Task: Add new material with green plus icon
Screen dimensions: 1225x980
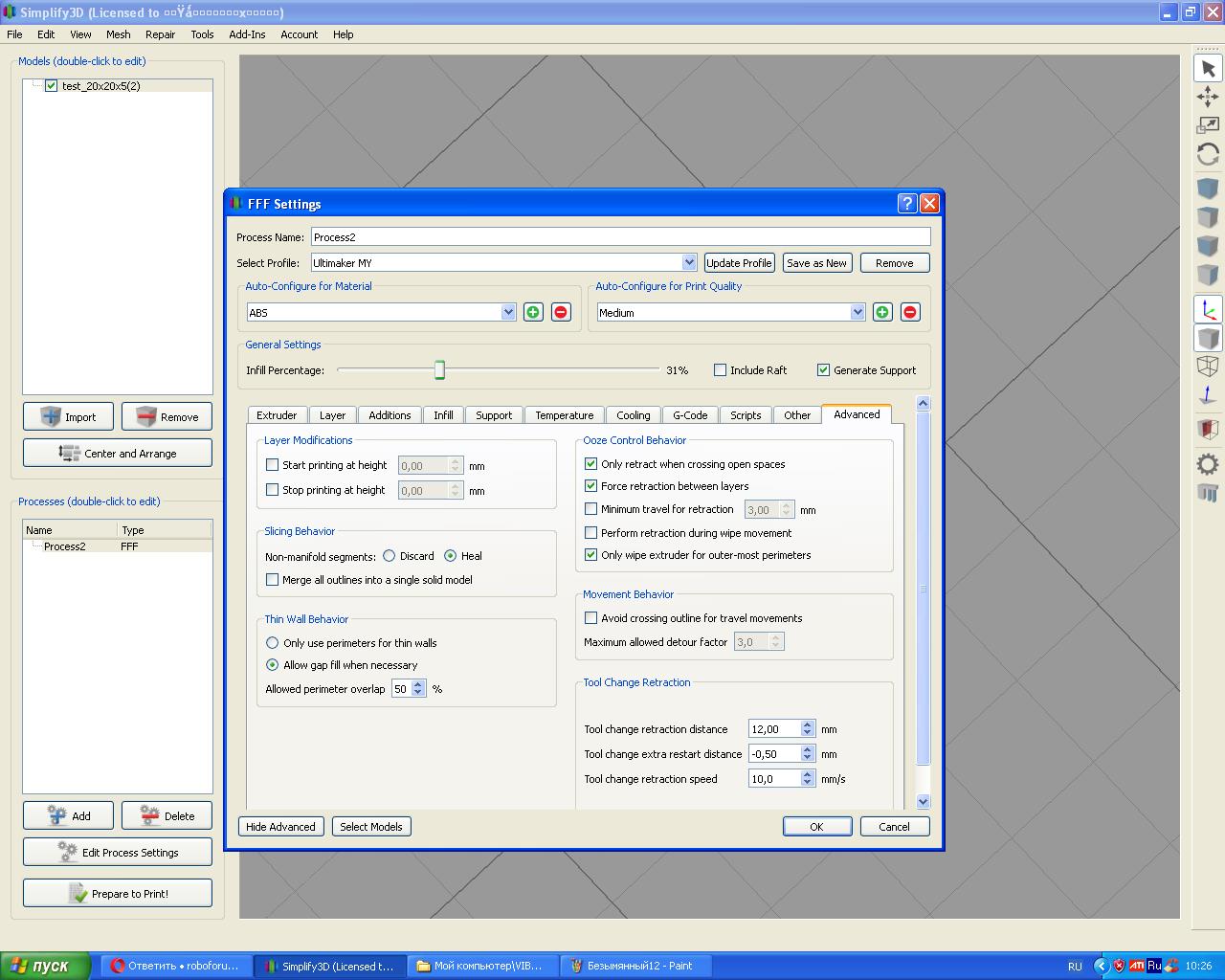Action: point(533,312)
